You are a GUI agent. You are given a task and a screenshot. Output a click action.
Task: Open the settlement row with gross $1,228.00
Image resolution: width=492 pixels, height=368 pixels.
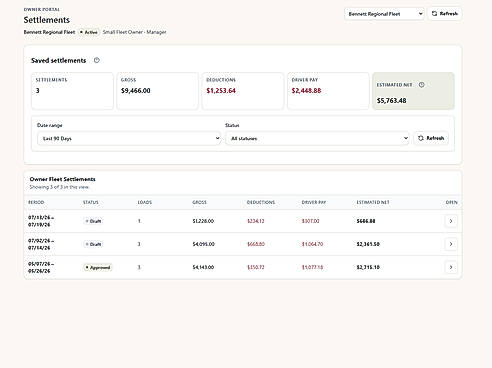click(x=451, y=221)
